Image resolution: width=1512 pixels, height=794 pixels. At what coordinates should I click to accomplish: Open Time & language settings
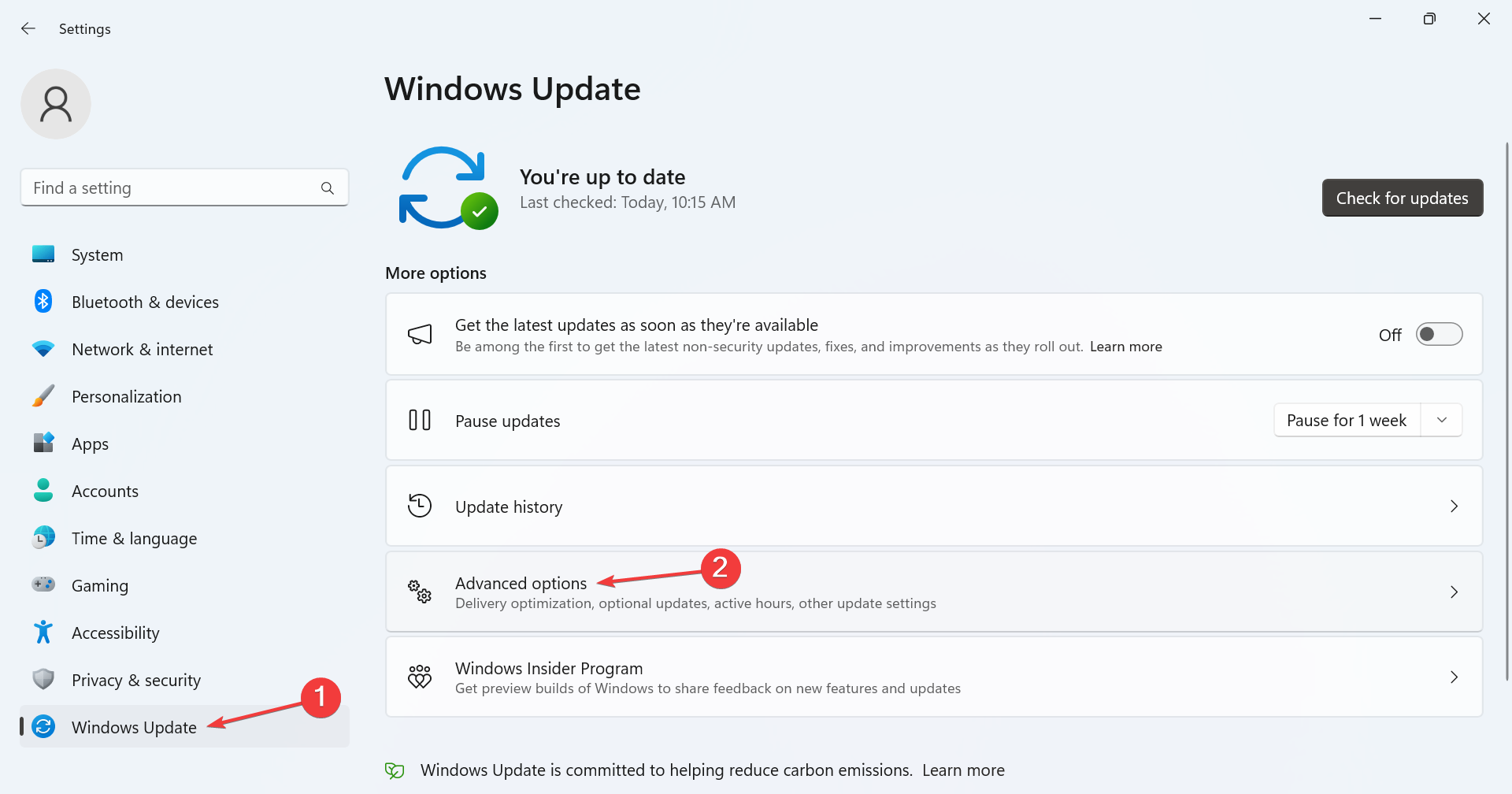click(x=184, y=538)
